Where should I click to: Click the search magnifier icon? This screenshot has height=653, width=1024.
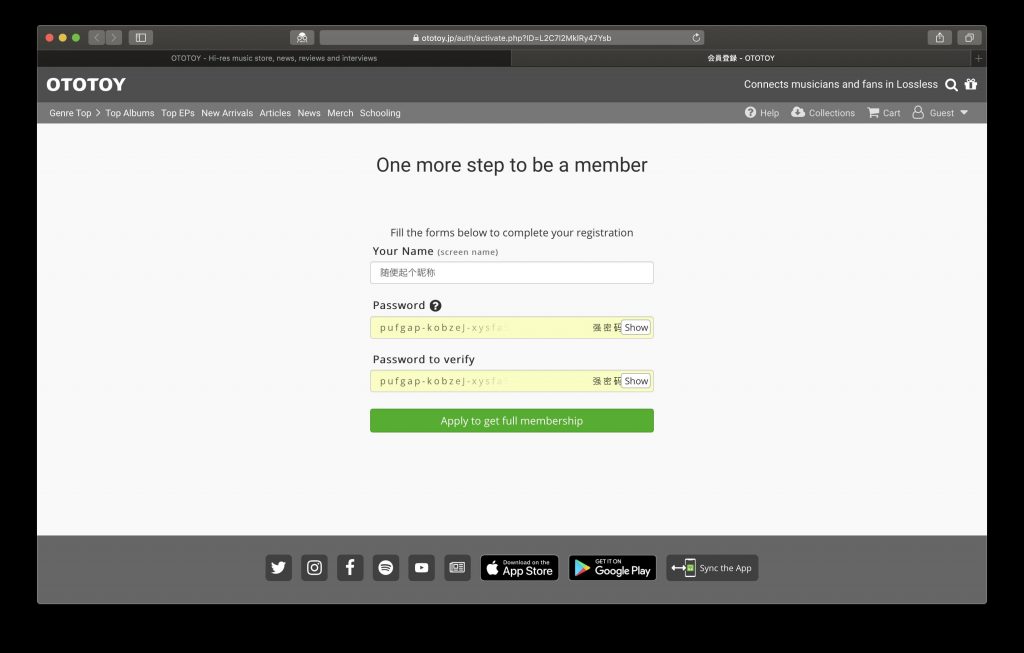coord(952,84)
